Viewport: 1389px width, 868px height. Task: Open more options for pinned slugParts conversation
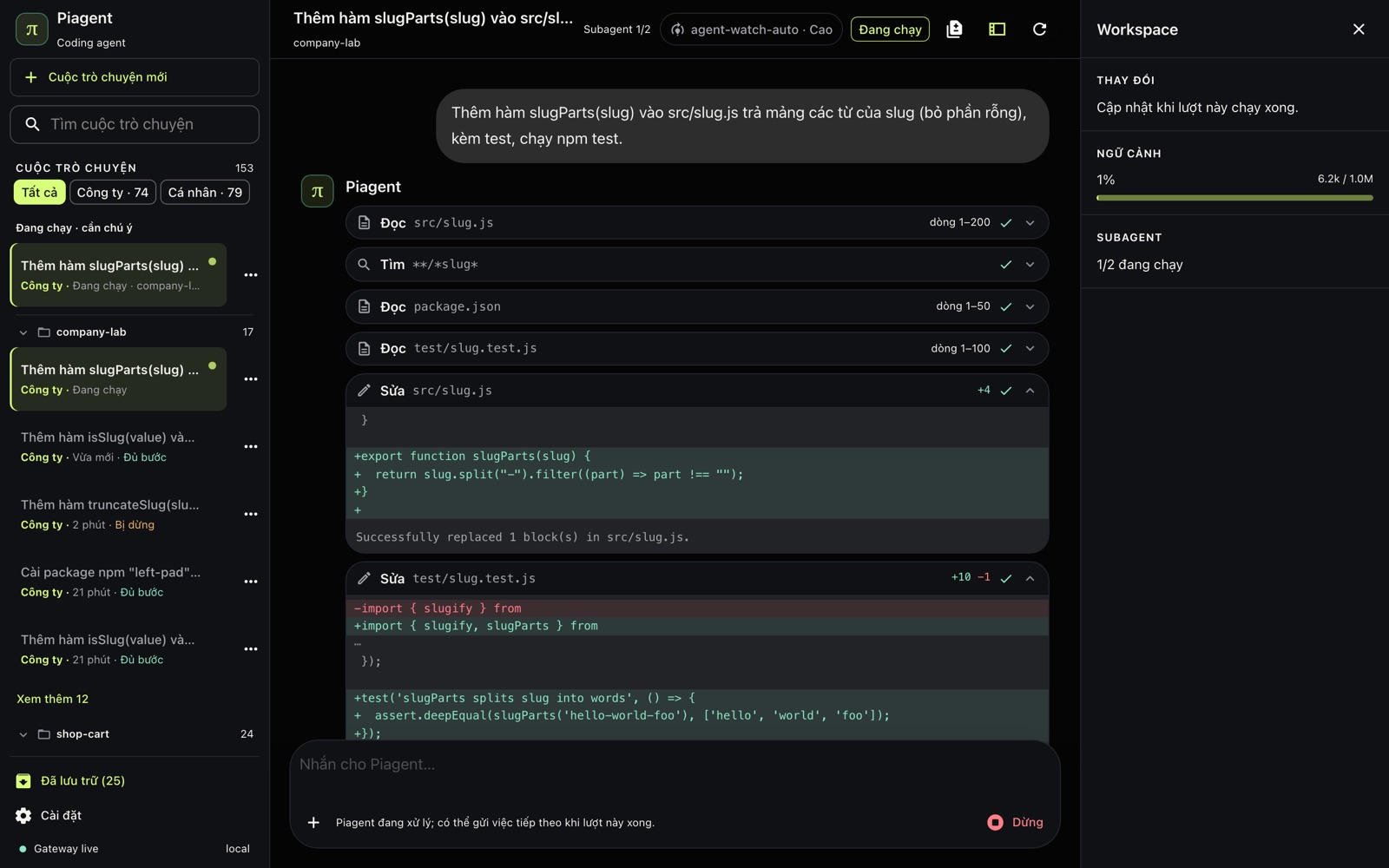[x=251, y=275]
